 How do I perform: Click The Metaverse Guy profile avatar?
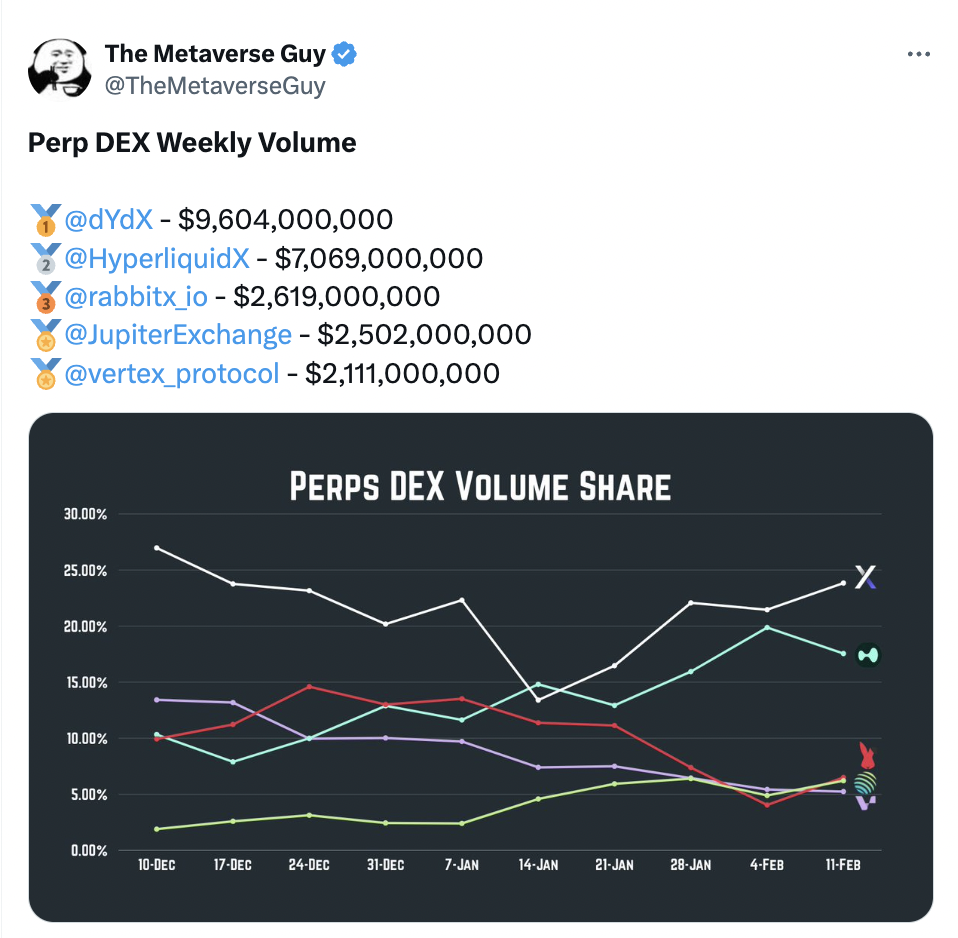pyautogui.click(x=59, y=68)
